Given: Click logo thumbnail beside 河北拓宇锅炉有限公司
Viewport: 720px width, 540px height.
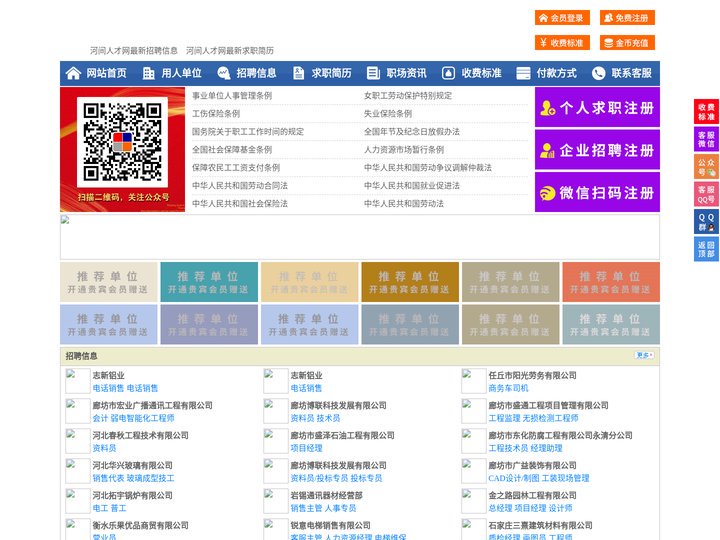Looking at the screenshot, I should [x=78, y=501].
